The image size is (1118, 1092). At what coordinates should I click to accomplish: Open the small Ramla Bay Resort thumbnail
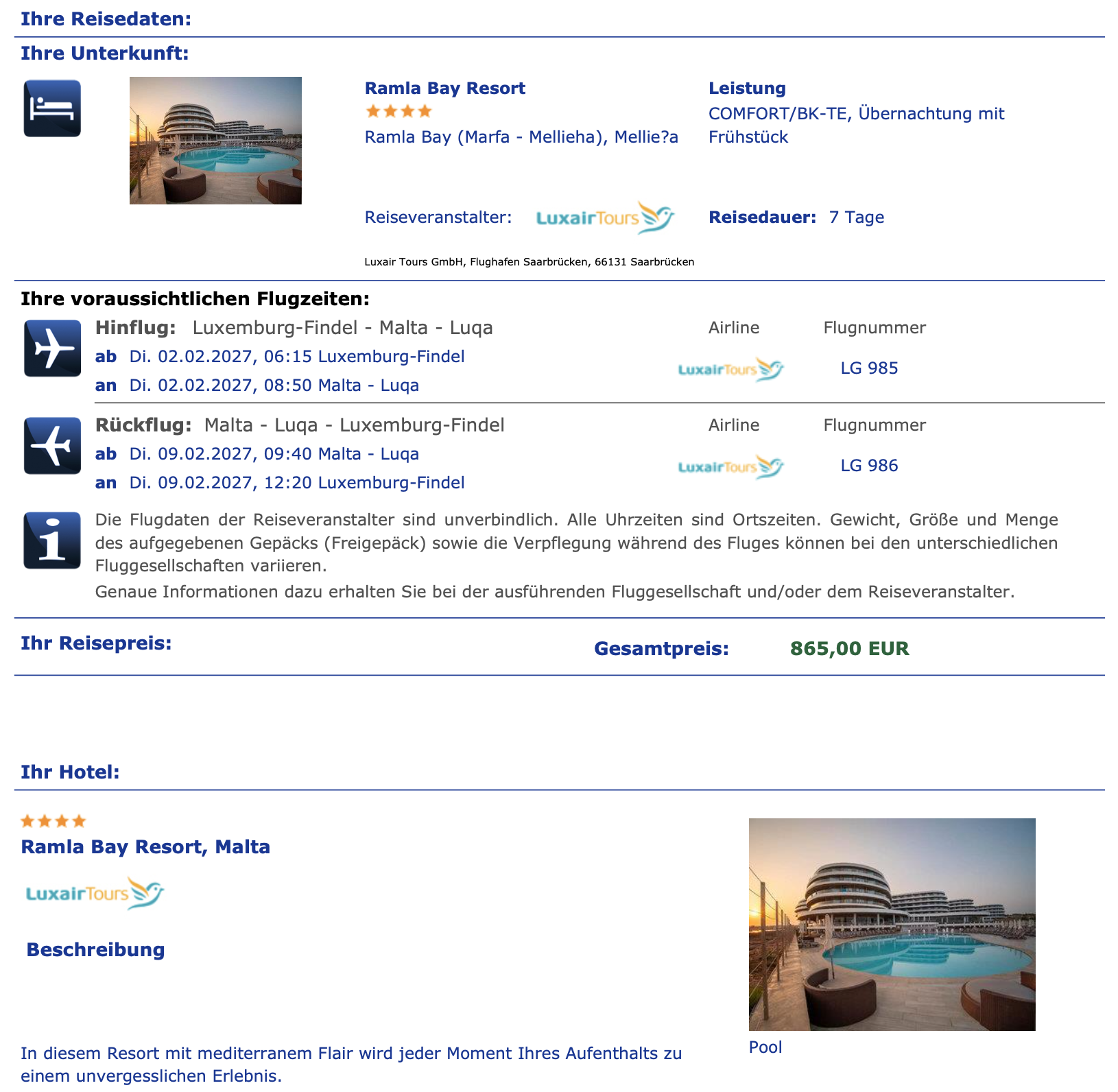click(x=215, y=141)
